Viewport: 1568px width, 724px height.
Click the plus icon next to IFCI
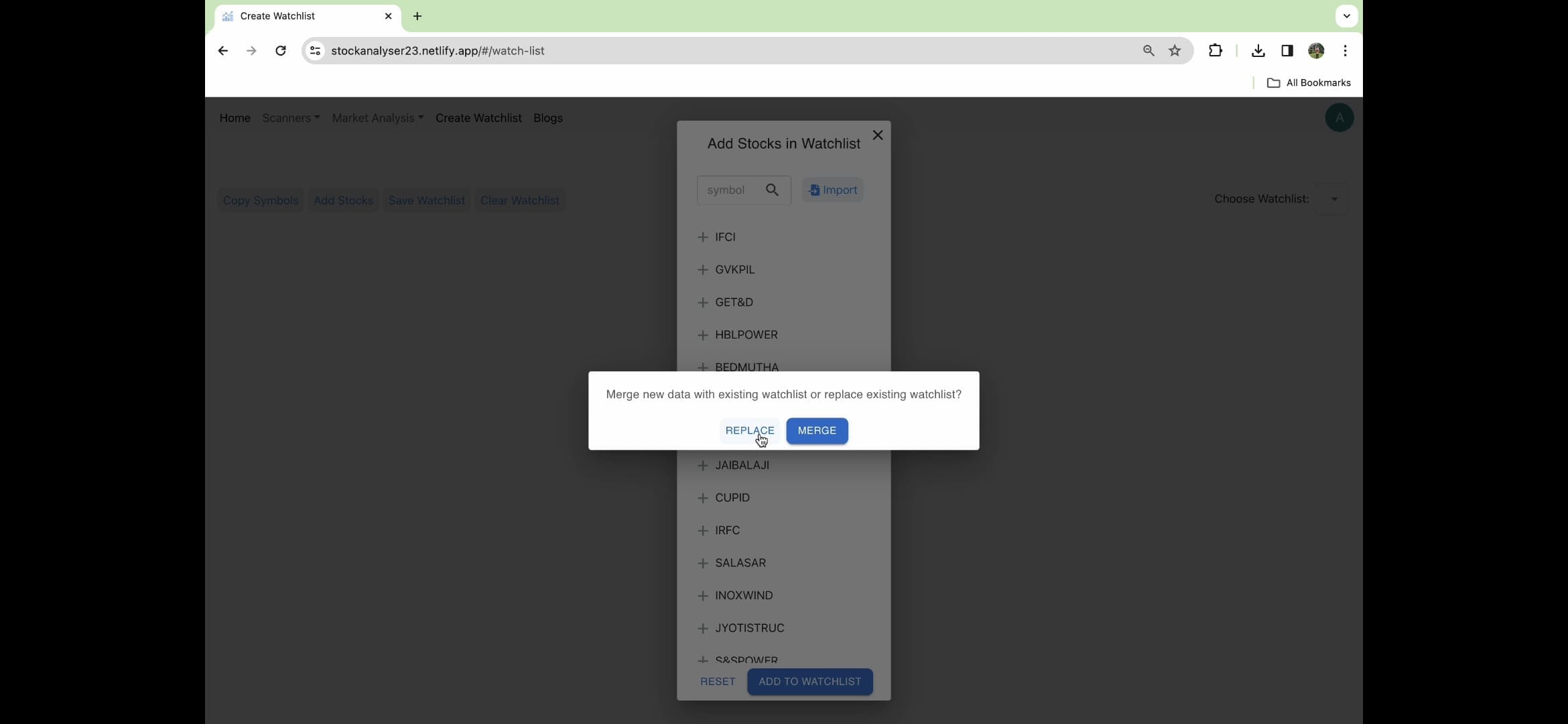(702, 237)
